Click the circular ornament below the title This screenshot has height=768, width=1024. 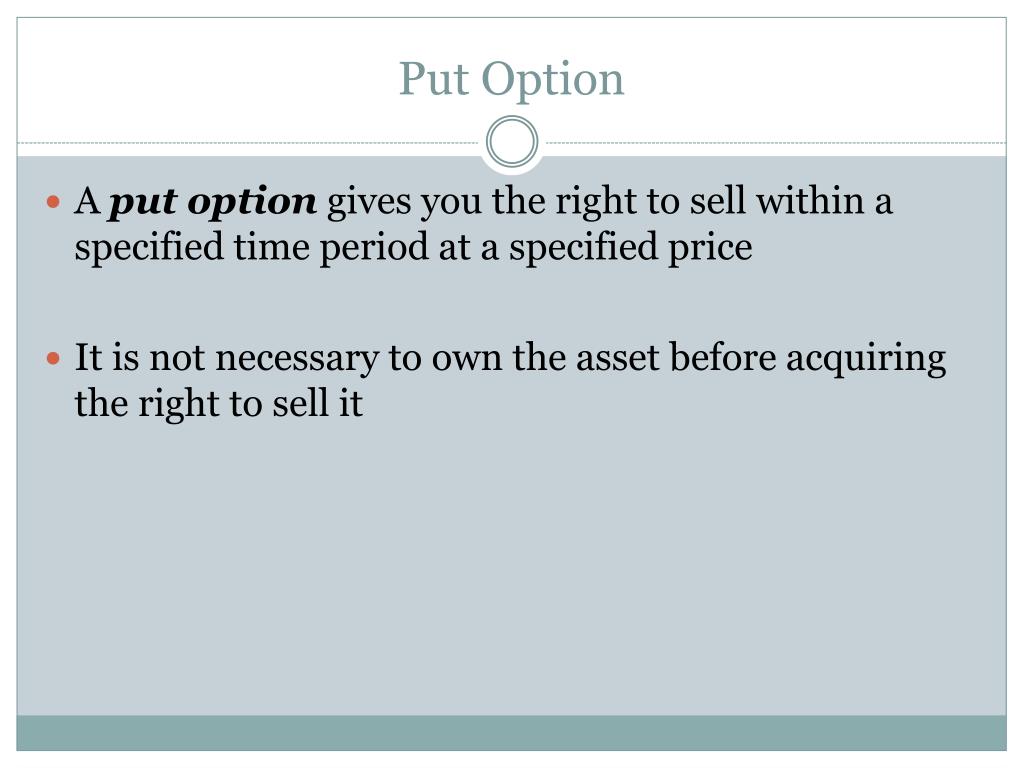tap(512, 142)
